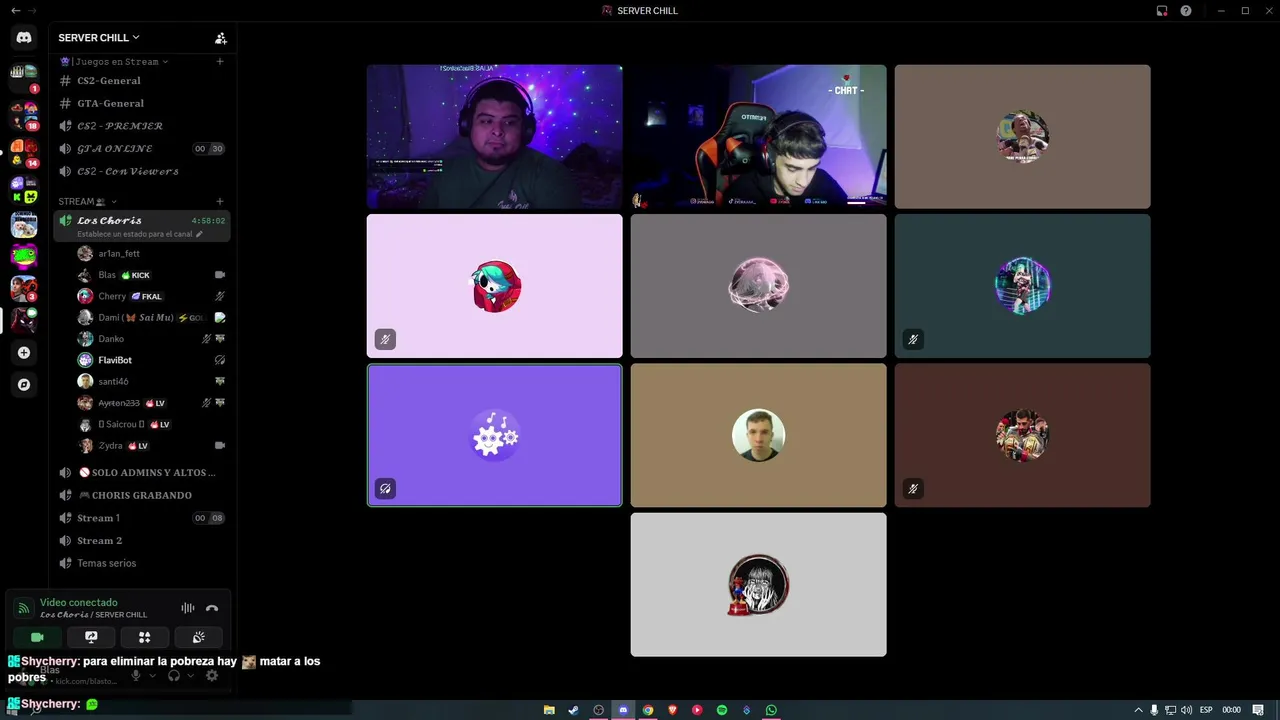Toggle your camera with the green video button
The height and width of the screenshot is (720, 1280).
coord(37,637)
